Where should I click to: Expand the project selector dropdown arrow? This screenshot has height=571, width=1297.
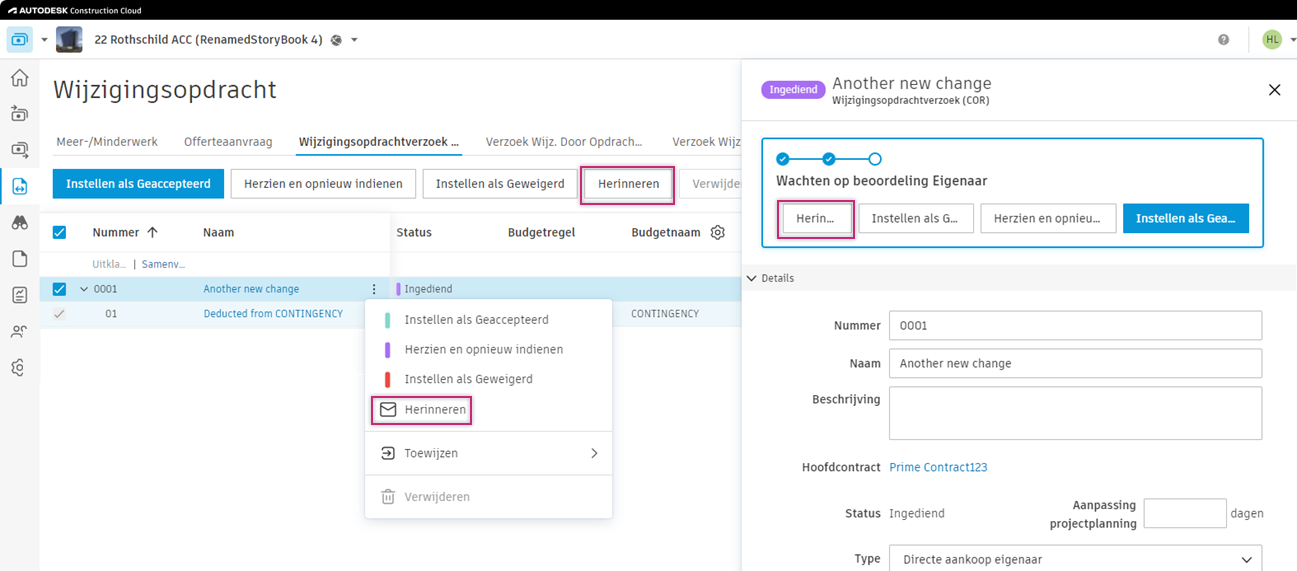(354, 40)
